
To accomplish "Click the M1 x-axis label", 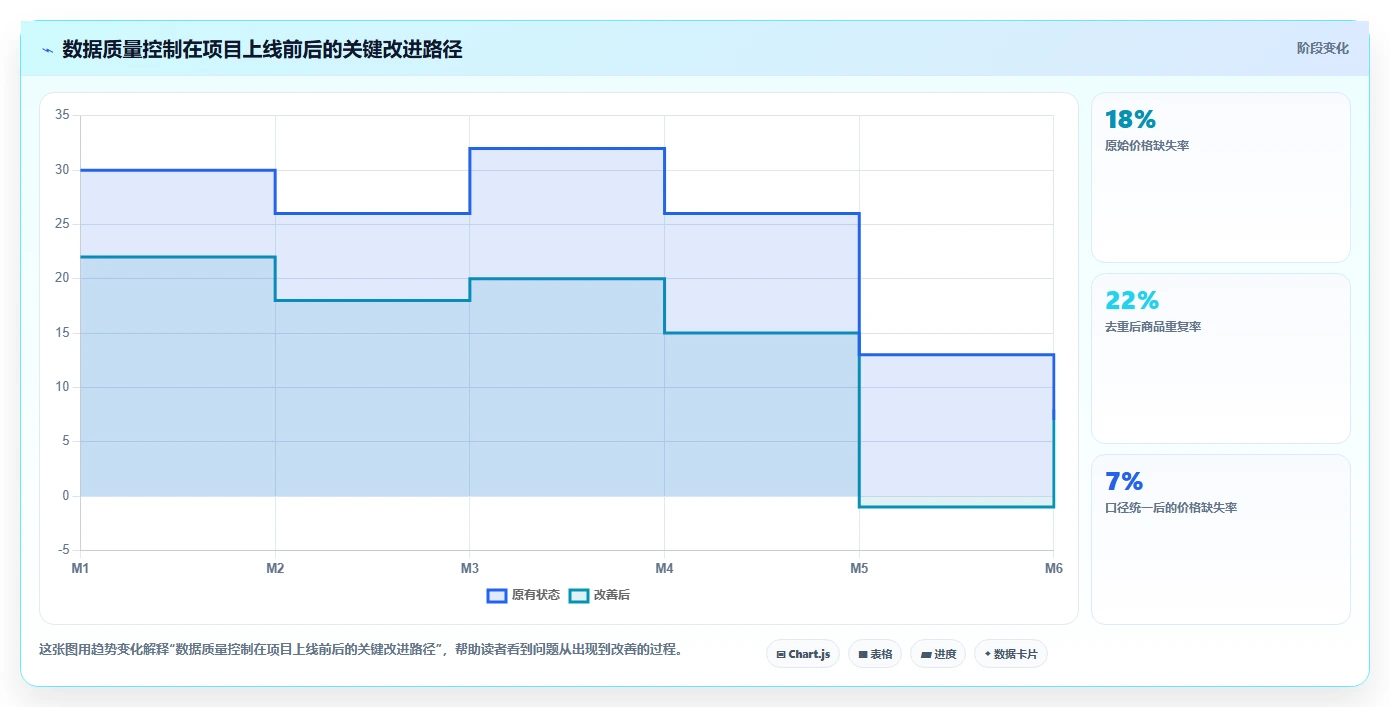I will pyautogui.click(x=80, y=568).
